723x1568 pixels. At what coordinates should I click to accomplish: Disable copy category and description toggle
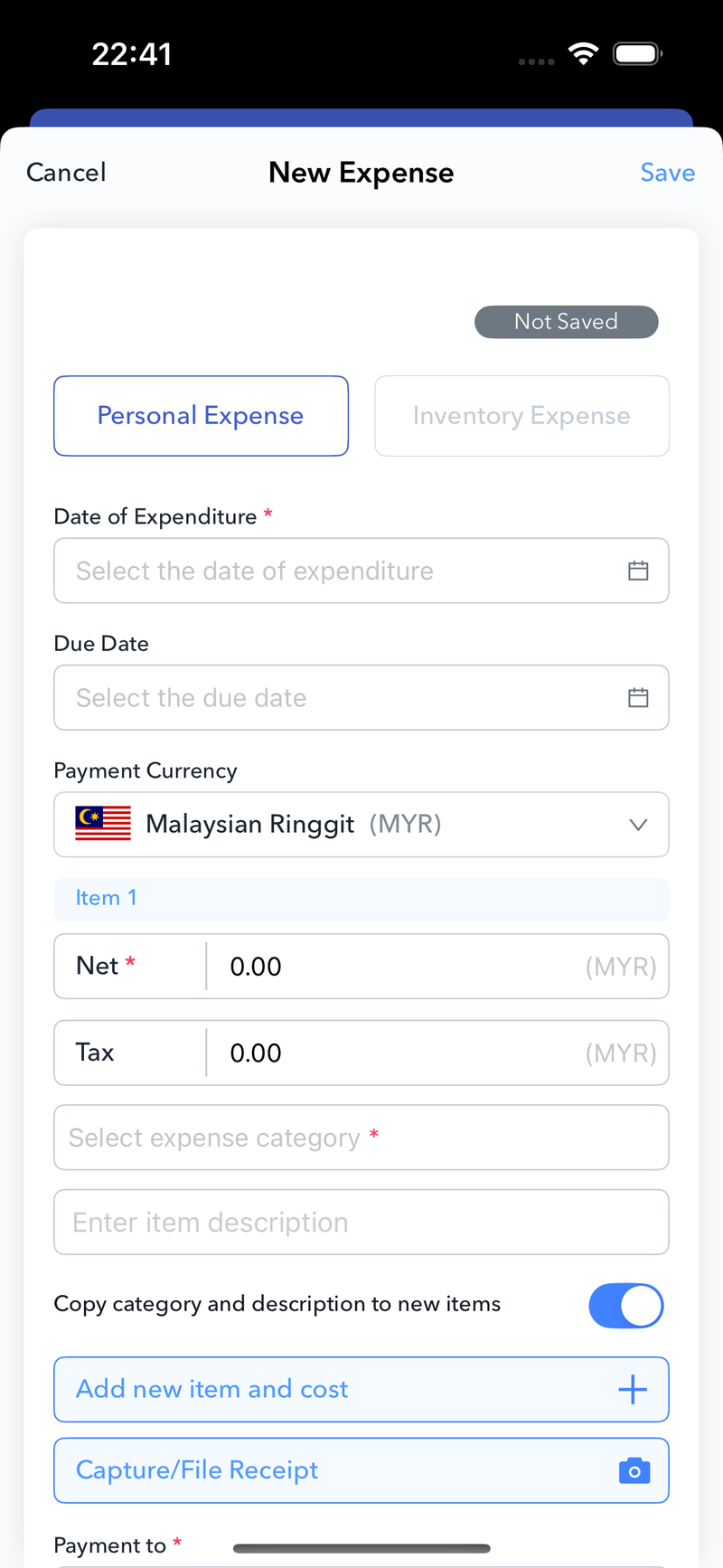pyautogui.click(x=625, y=1305)
